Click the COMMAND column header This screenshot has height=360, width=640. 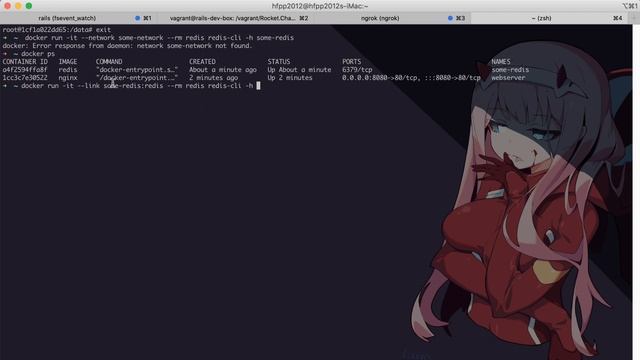[x=109, y=62]
